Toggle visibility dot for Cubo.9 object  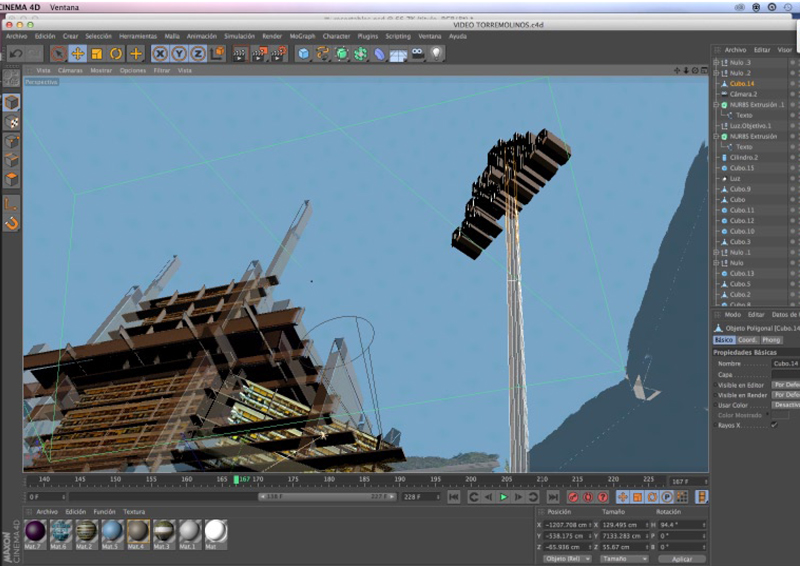click(x=792, y=189)
